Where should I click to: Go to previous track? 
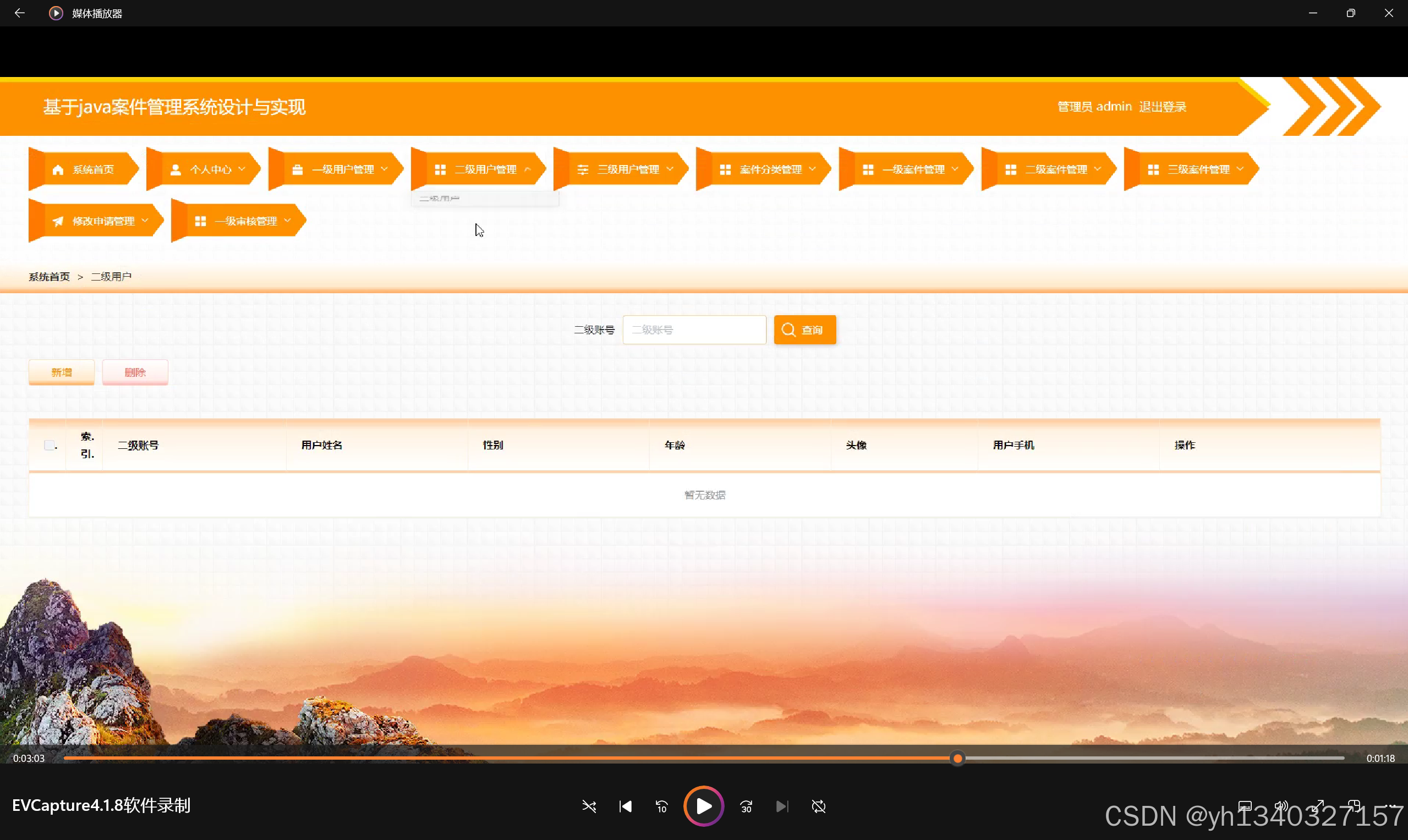[625, 806]
